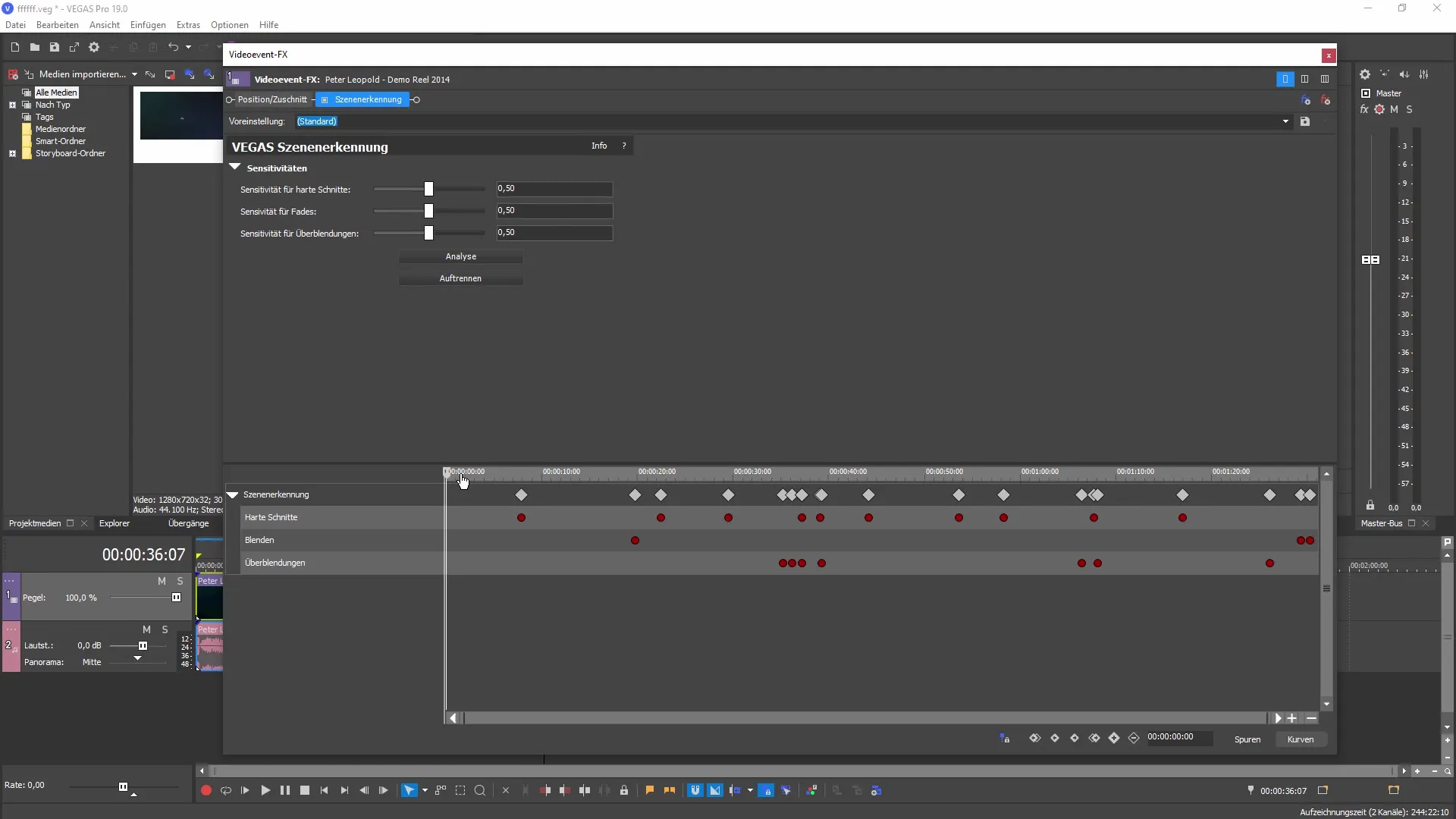Open mixer settings gear icon
1456x819 pixels.
[1365, 74]
